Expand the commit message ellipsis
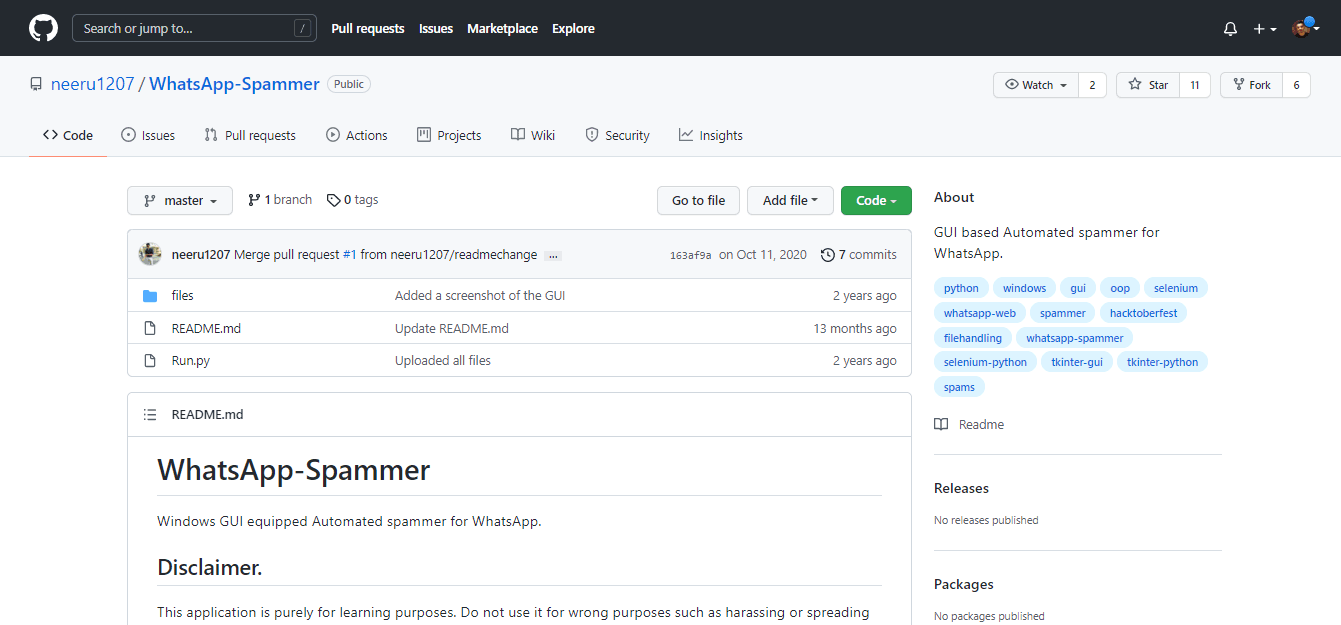Viewport: 1341px width, 625px height. click(553, 256)
